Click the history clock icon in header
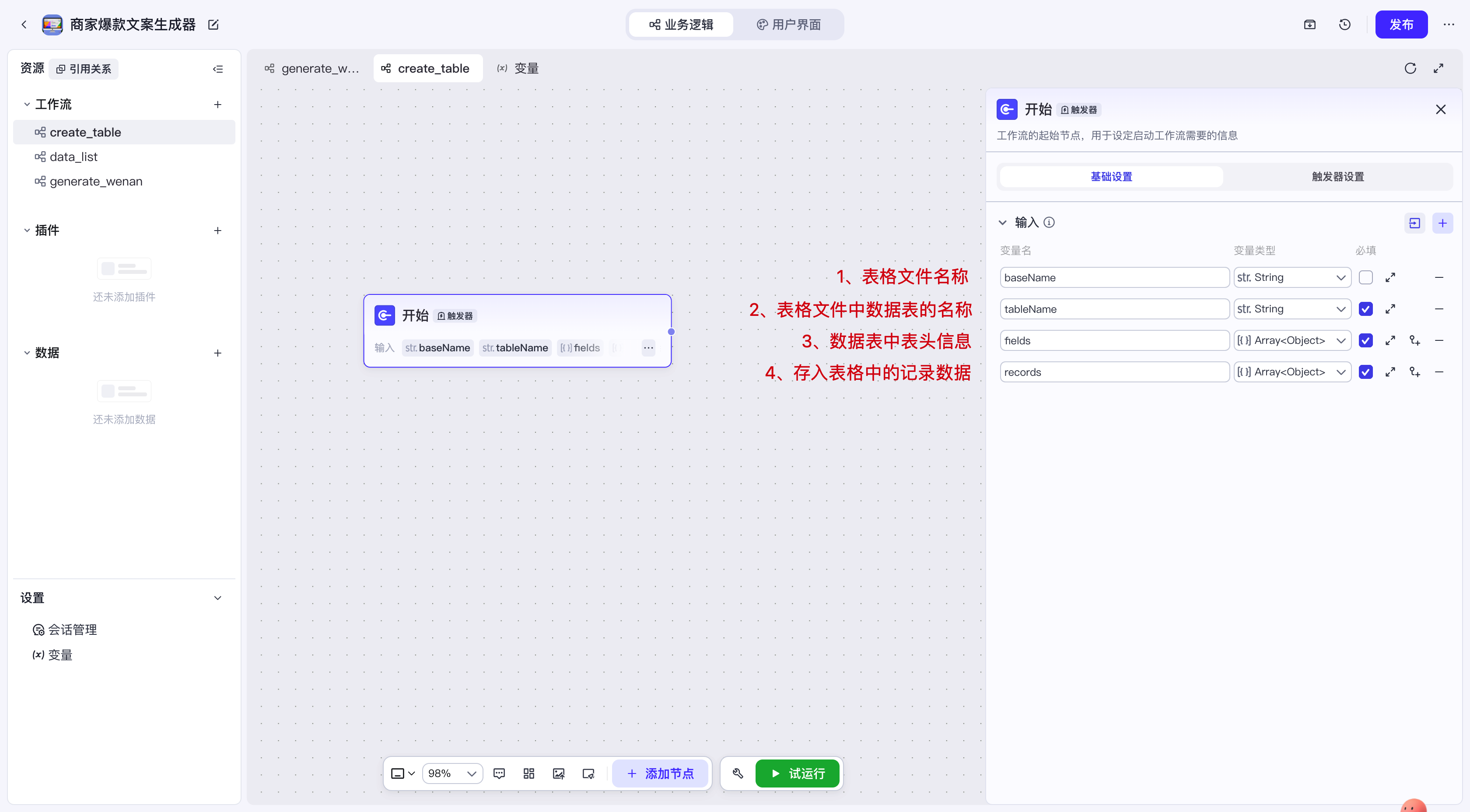The image size is (1470, 812). click(x=1344, y=24)
